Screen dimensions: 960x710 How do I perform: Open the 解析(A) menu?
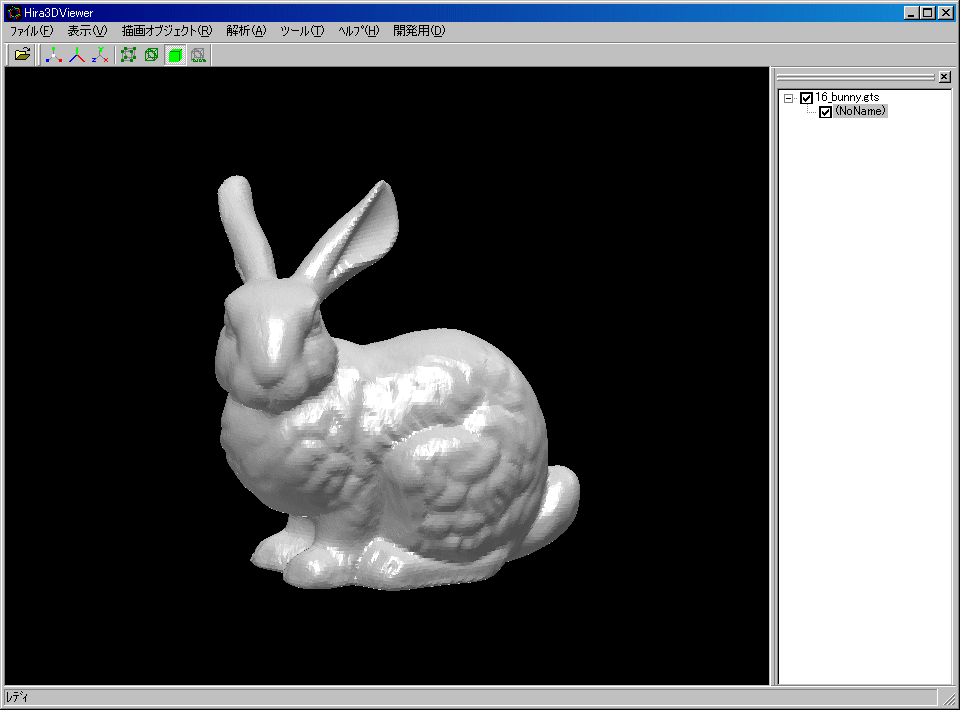(246, 31)
